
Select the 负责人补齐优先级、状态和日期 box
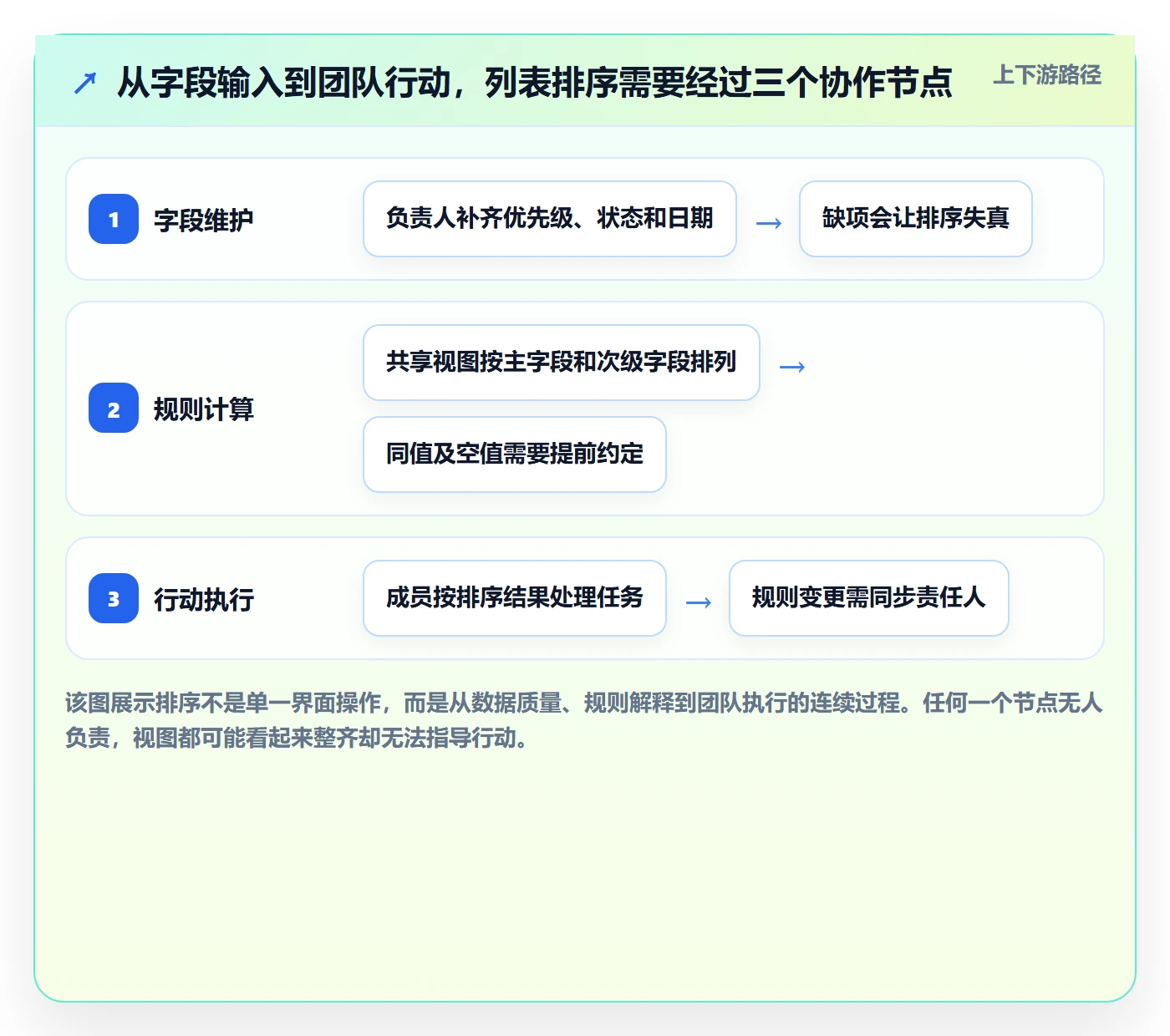[x=550, y=219]
